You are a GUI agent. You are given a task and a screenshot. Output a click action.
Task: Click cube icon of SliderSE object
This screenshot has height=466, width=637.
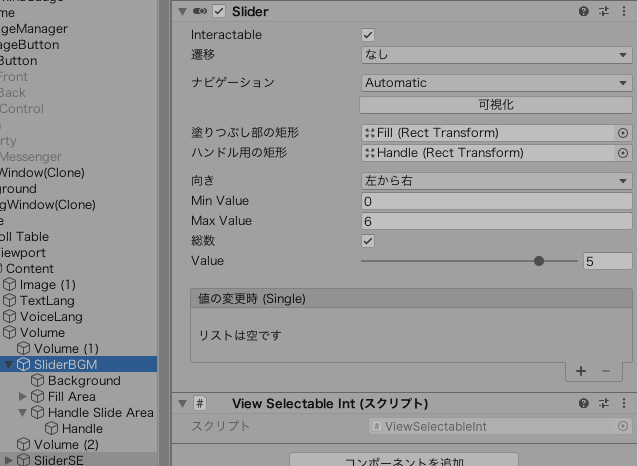click(x=23, y=460)
